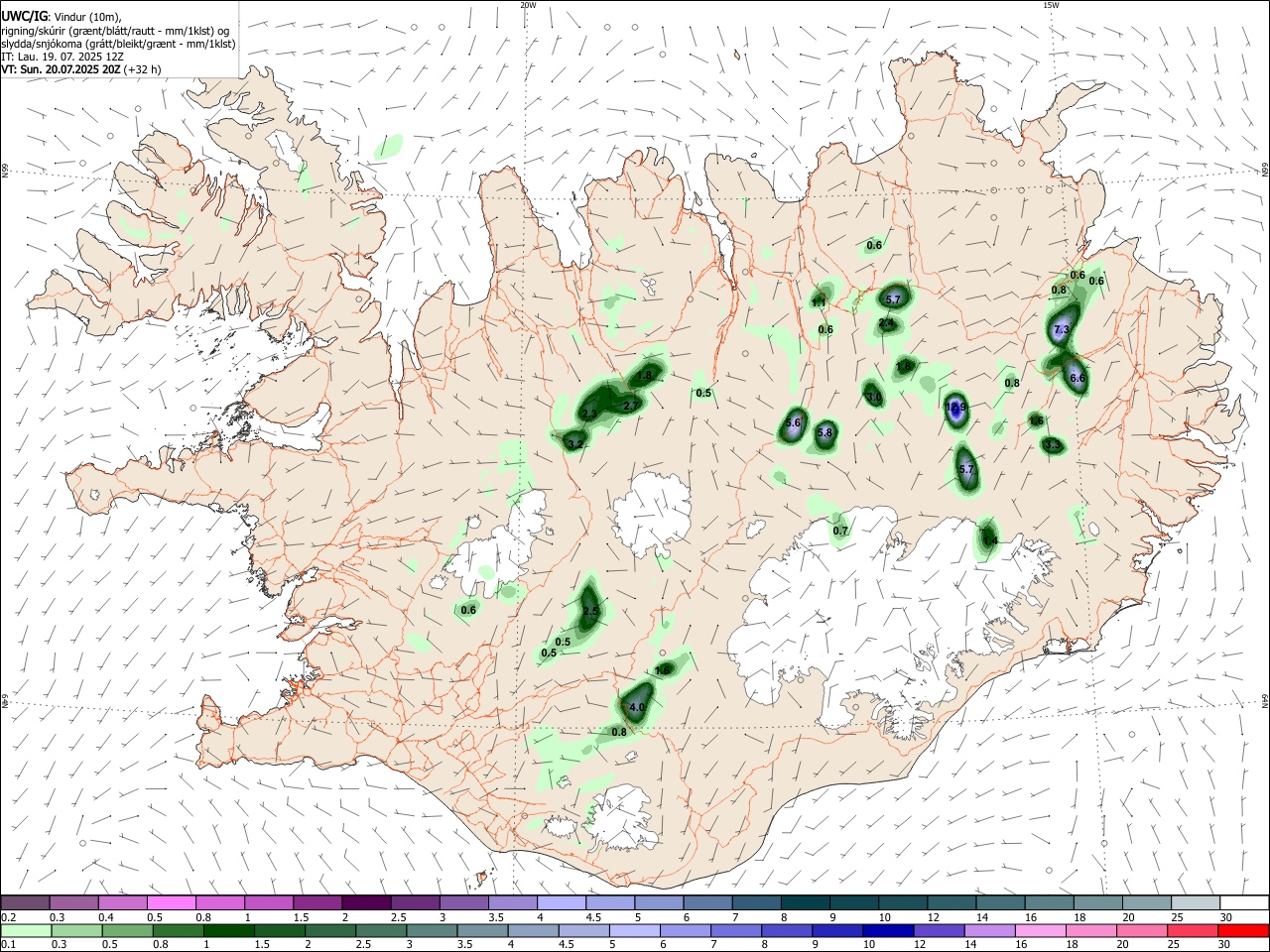Image resolution: width=1270 pixels, height=952 pixels.
Task: Click the 5.7 value directly above 2.4
Action: pyautogui.click(x=893, y=299)
